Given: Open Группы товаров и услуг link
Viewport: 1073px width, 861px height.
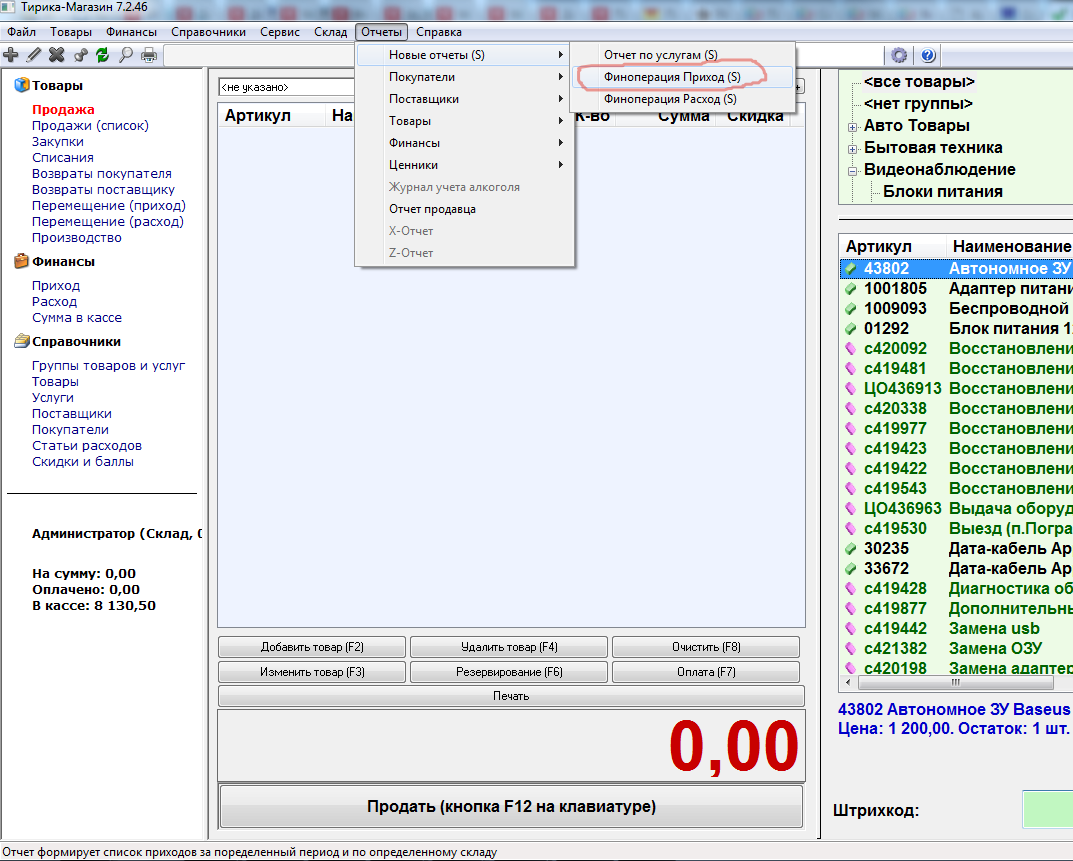Looking at the screenshot, I should pyautogui.click(x=108, y=365).
